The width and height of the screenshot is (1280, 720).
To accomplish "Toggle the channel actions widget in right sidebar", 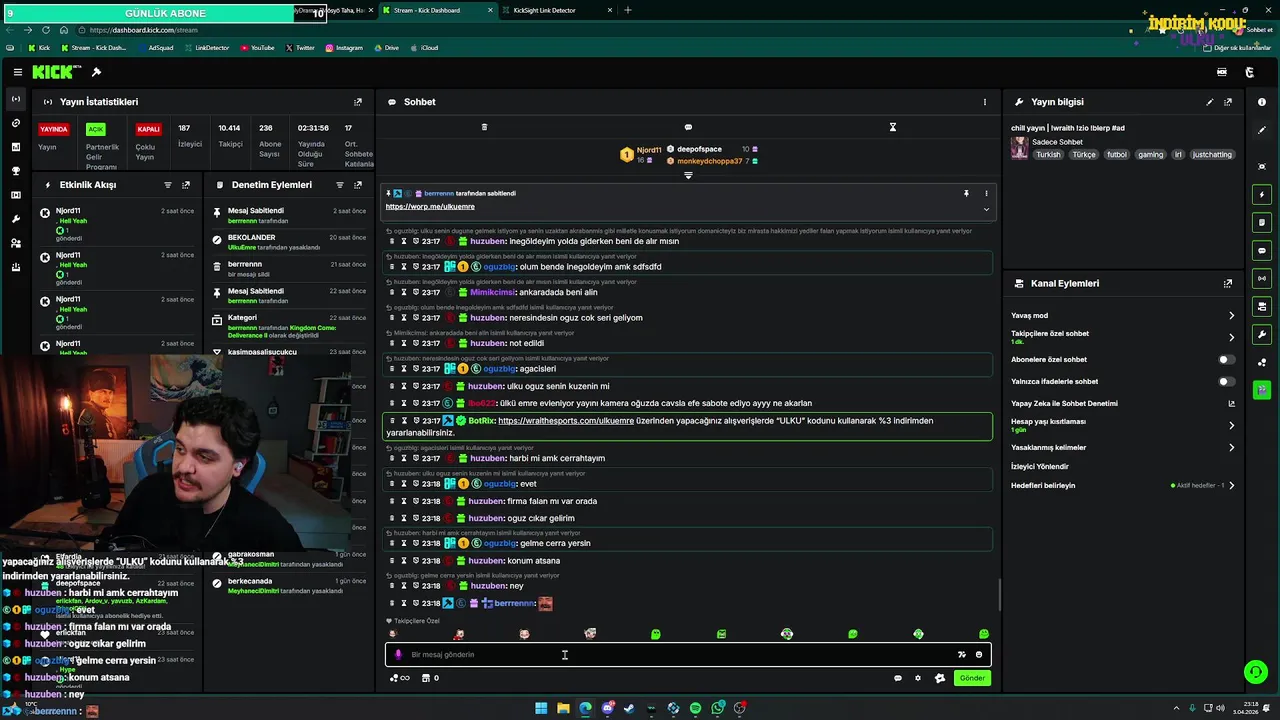I will tap(1262, 306).
